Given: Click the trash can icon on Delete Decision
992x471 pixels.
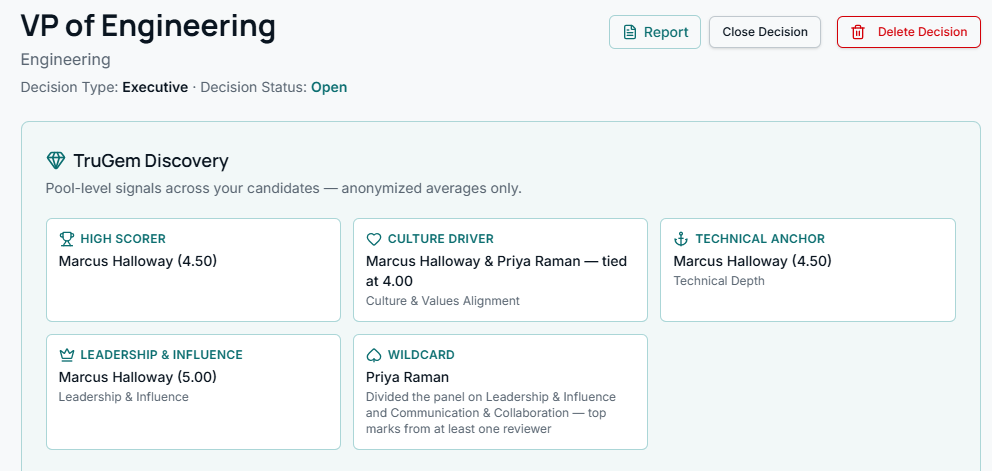Looking at the screenshot, I should pyautogui.click(x=858, y=32).
